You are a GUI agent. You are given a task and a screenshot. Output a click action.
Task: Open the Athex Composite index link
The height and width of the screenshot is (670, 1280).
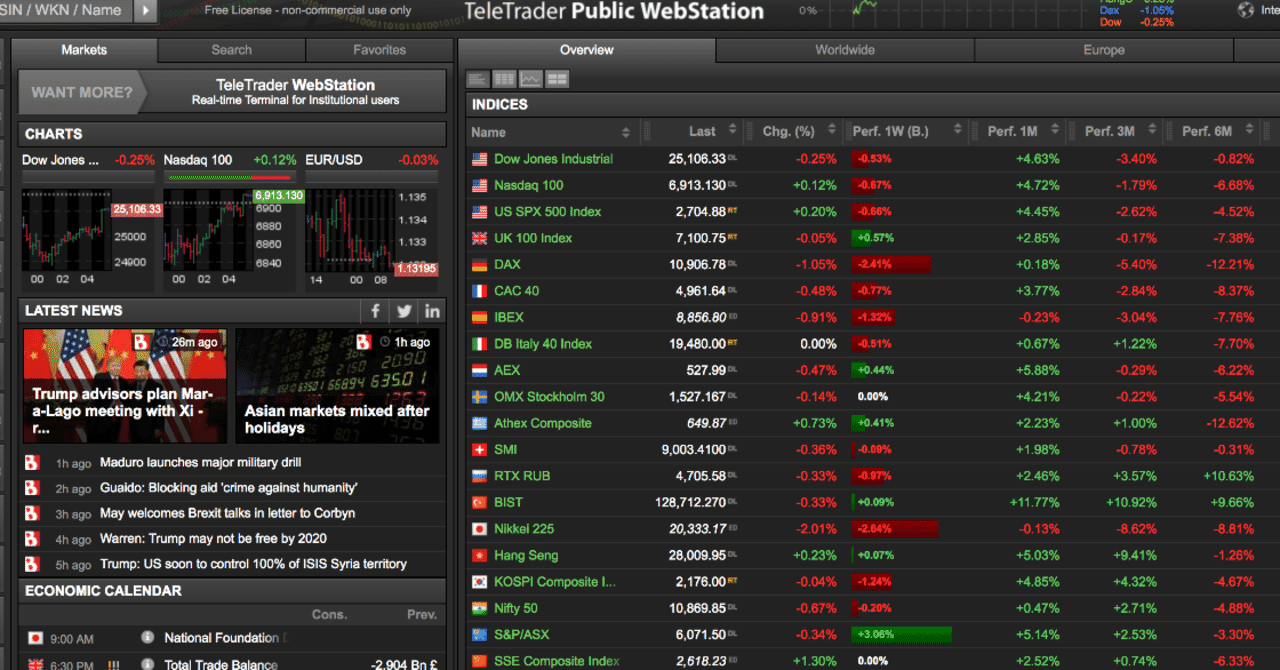(x=543, y=424)
